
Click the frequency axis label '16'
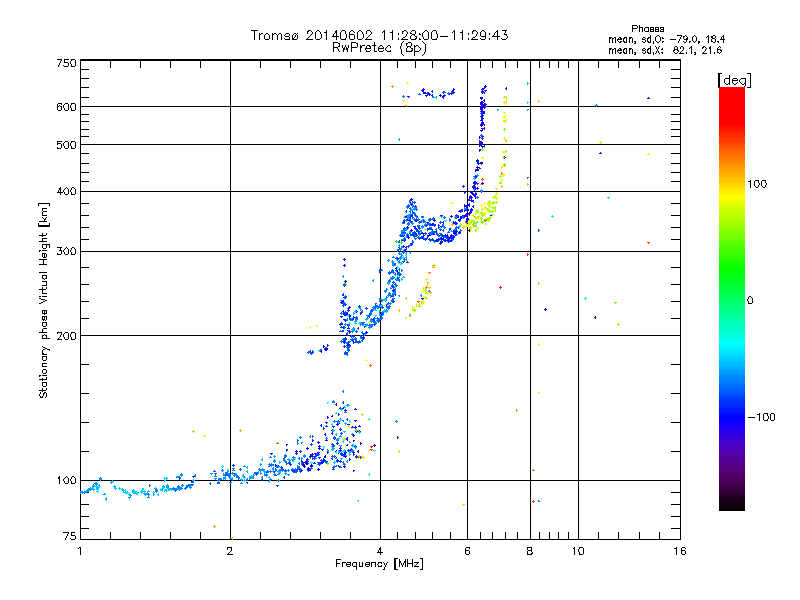click(680, 551)
